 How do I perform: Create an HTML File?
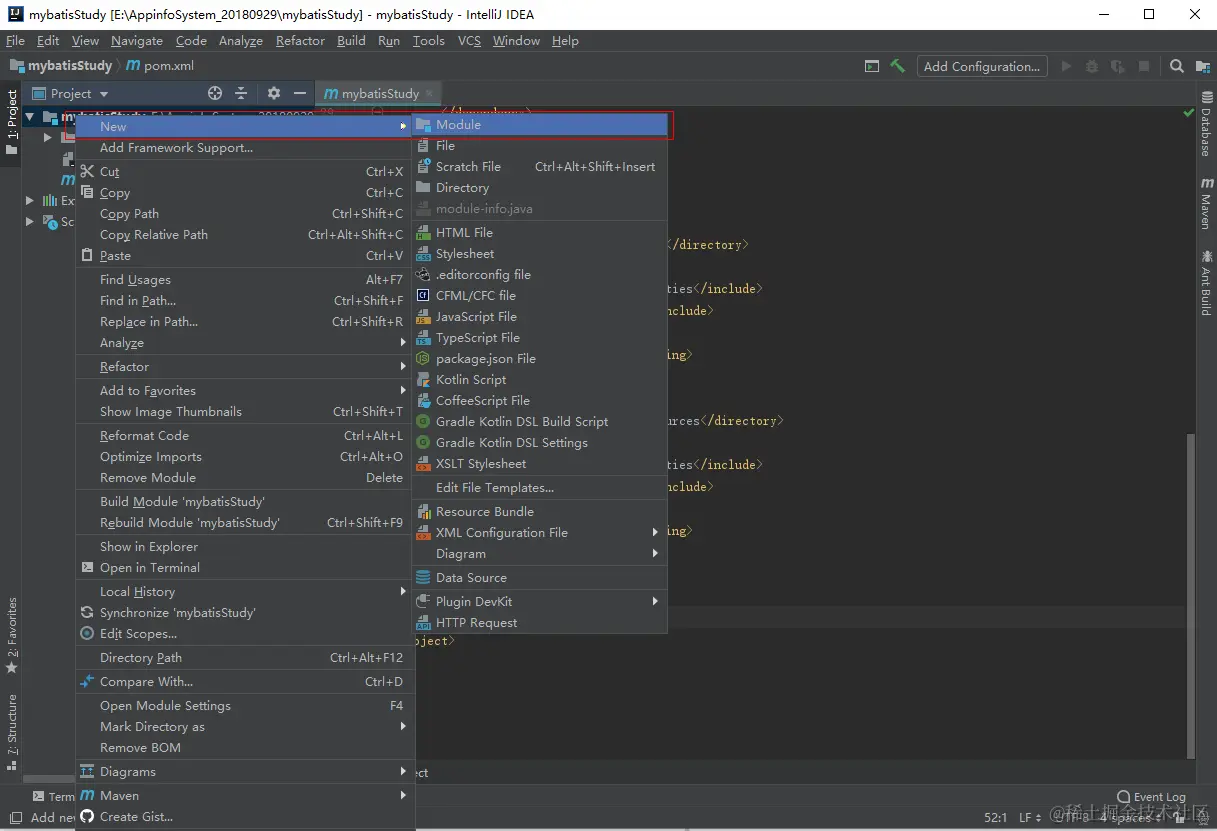[x=540, y=233]
